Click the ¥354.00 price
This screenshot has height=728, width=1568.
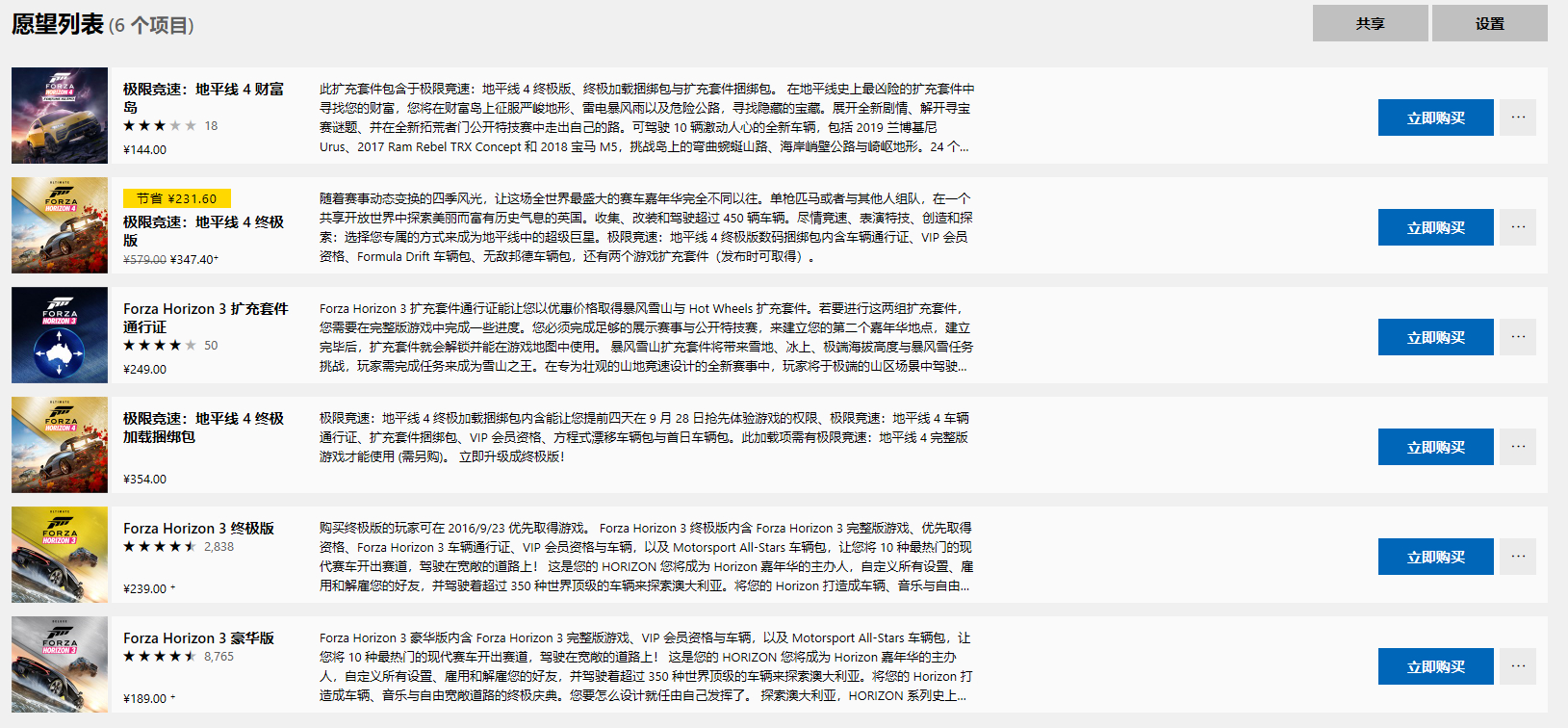click(x=145, y=480)
